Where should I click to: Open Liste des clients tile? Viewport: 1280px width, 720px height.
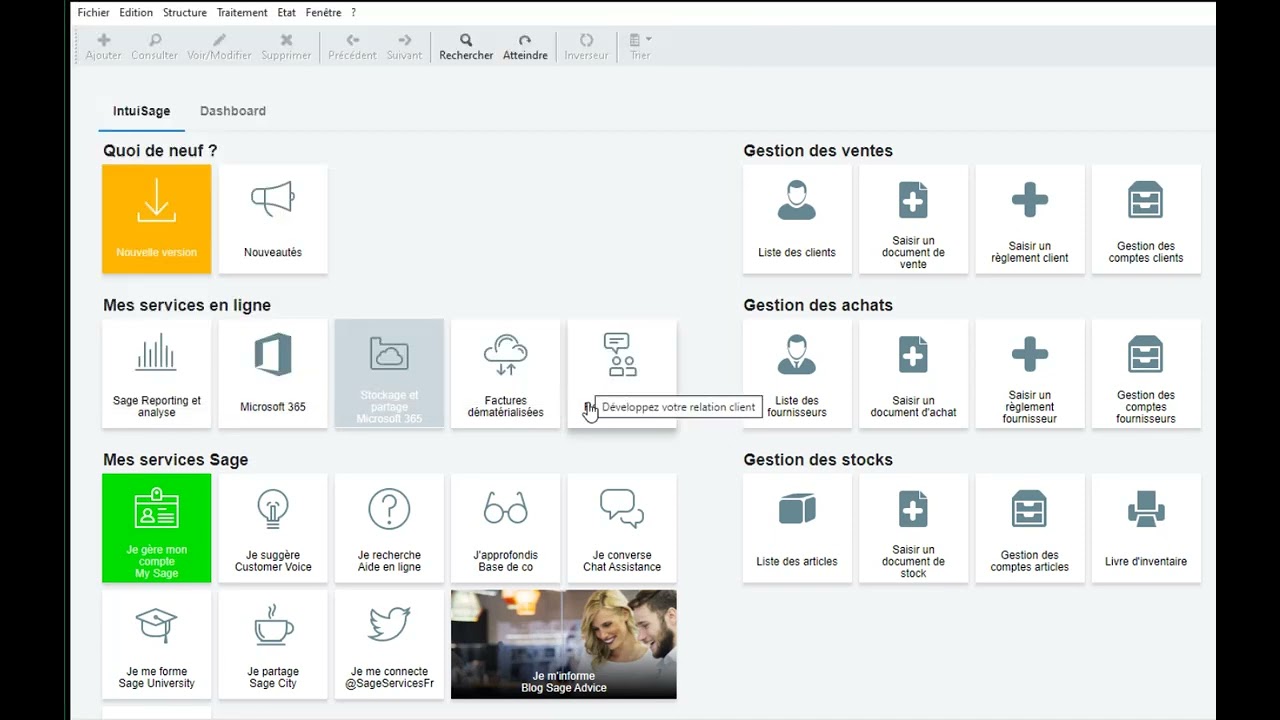(797, 219)
